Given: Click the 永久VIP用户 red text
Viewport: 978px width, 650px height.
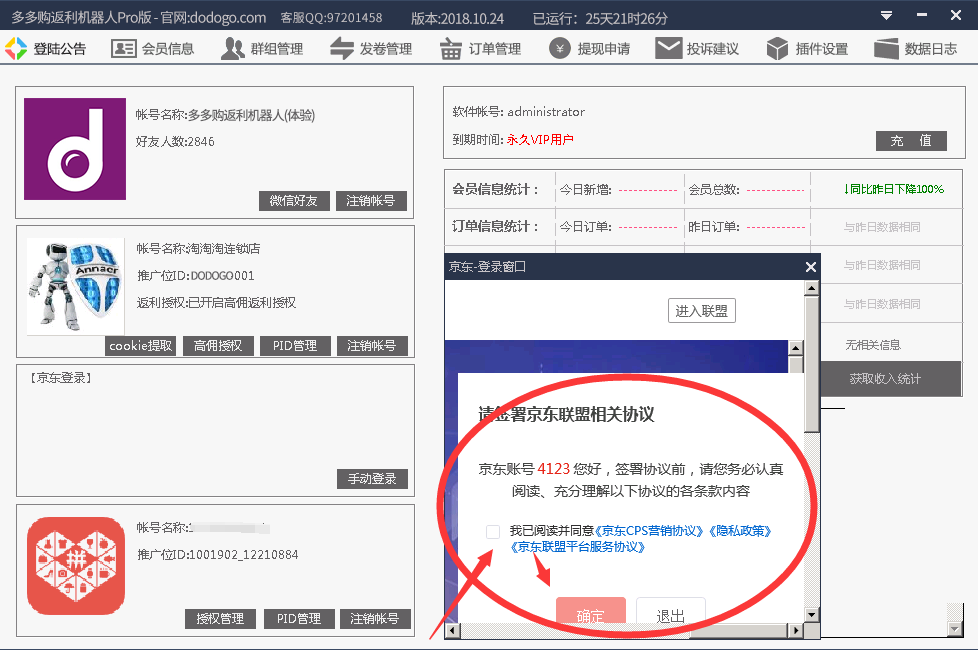Looking at the screenshot, I should coord(540,140).
